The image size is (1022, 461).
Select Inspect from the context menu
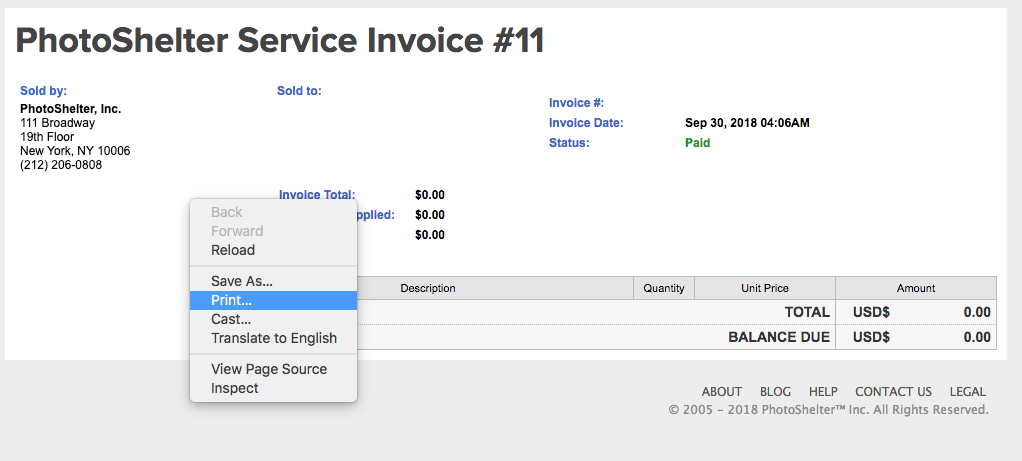[273, 388]
